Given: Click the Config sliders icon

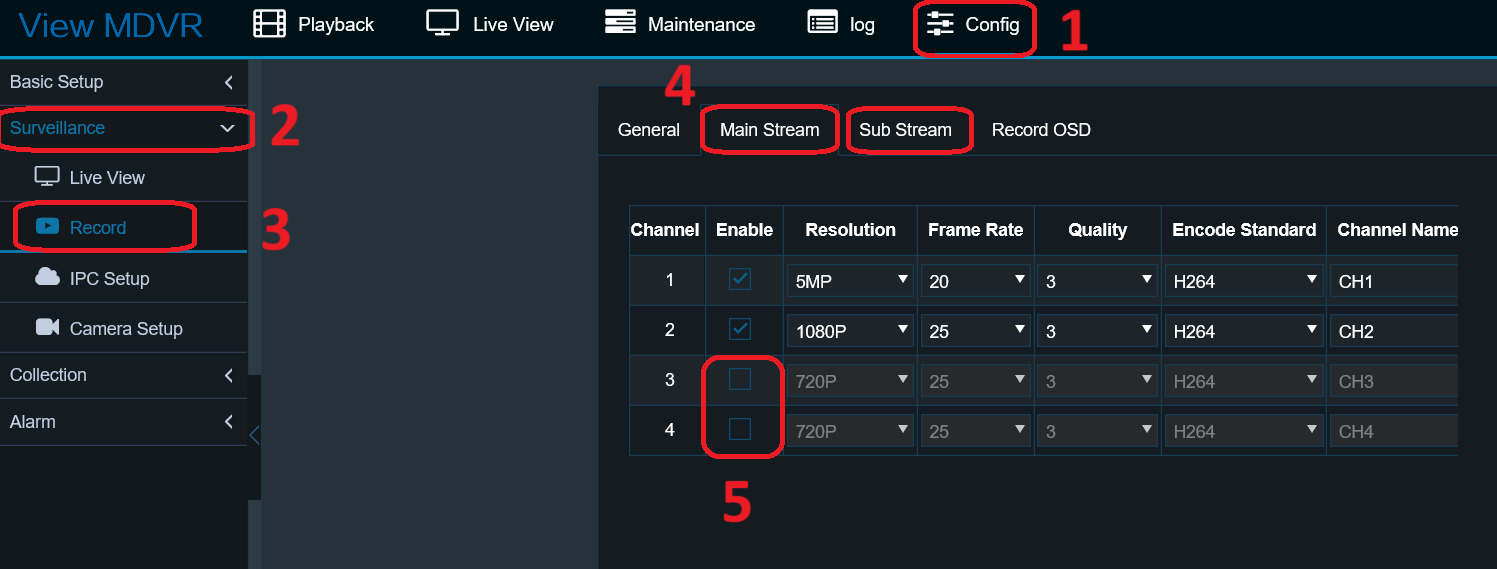Looking at the screenshot, I should click(x=940, y=24).
